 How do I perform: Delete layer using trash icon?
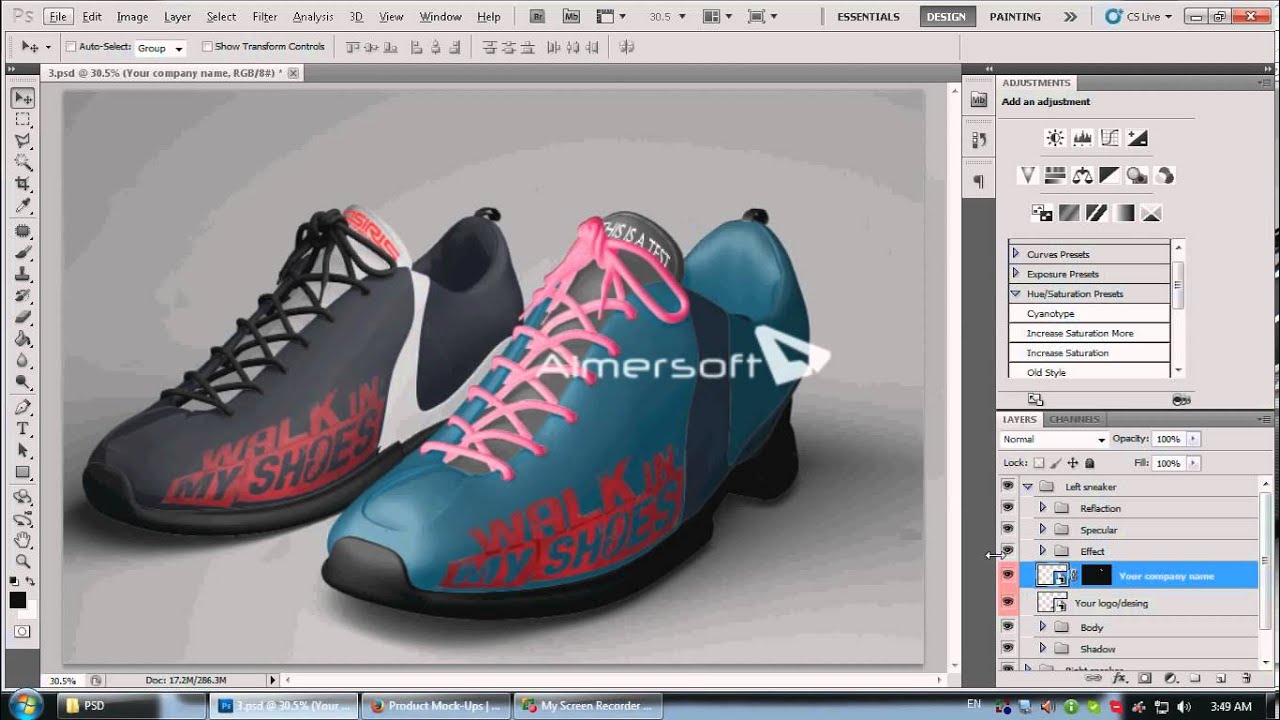point(1246,678)
